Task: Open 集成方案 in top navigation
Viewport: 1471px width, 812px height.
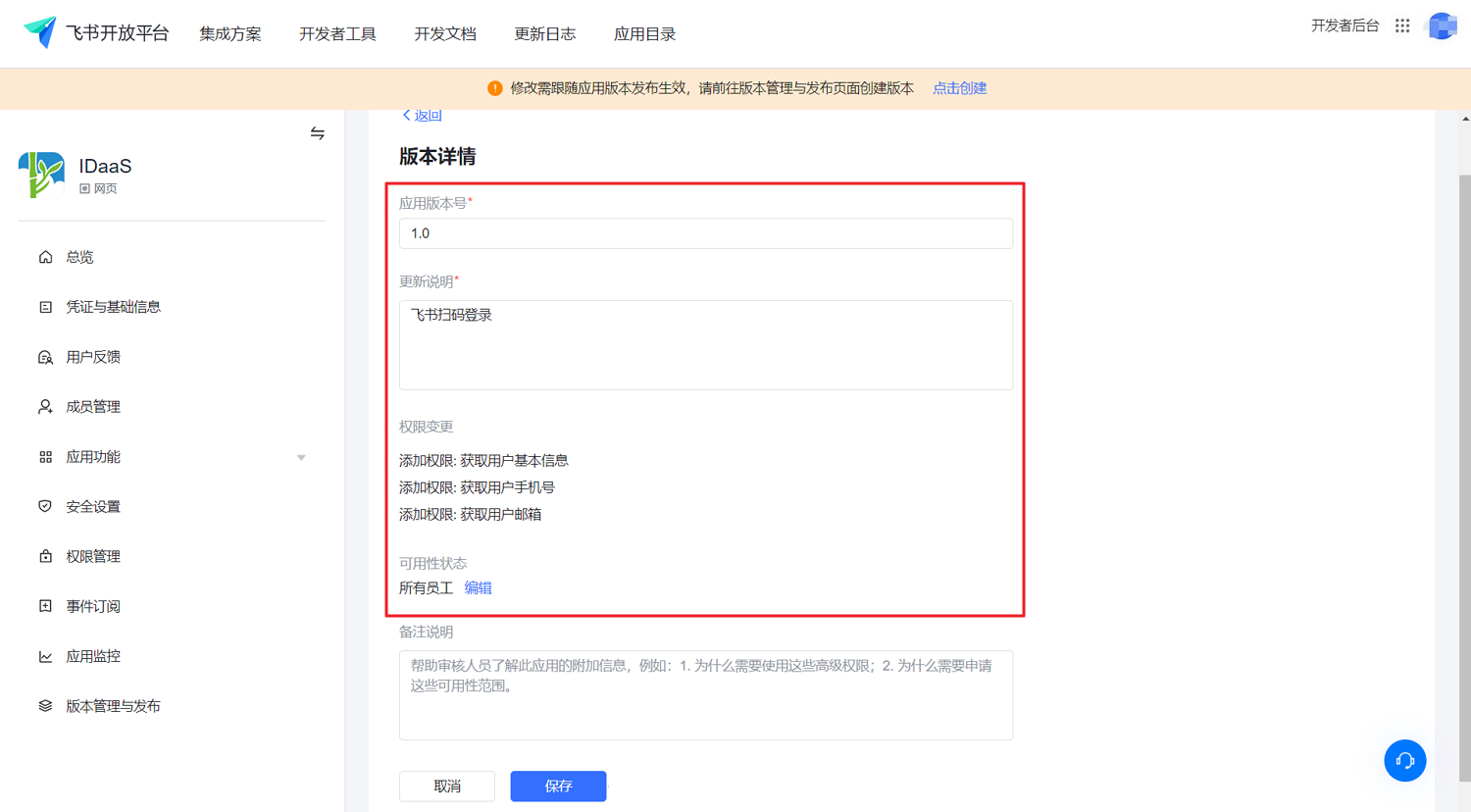Action: point(230,33)
